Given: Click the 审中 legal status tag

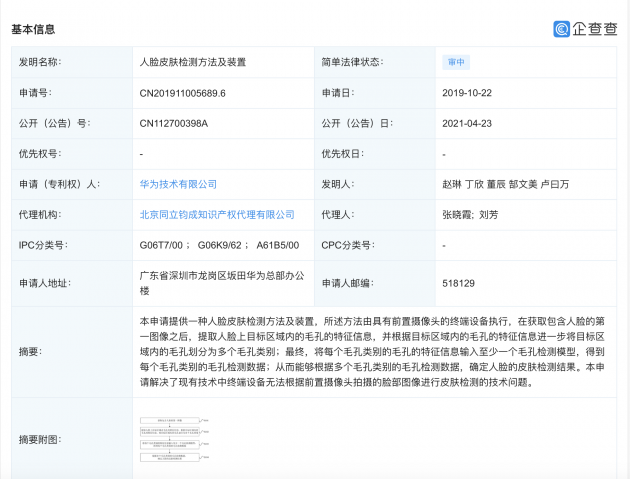Looking at the screenshot, I should 456,62.
